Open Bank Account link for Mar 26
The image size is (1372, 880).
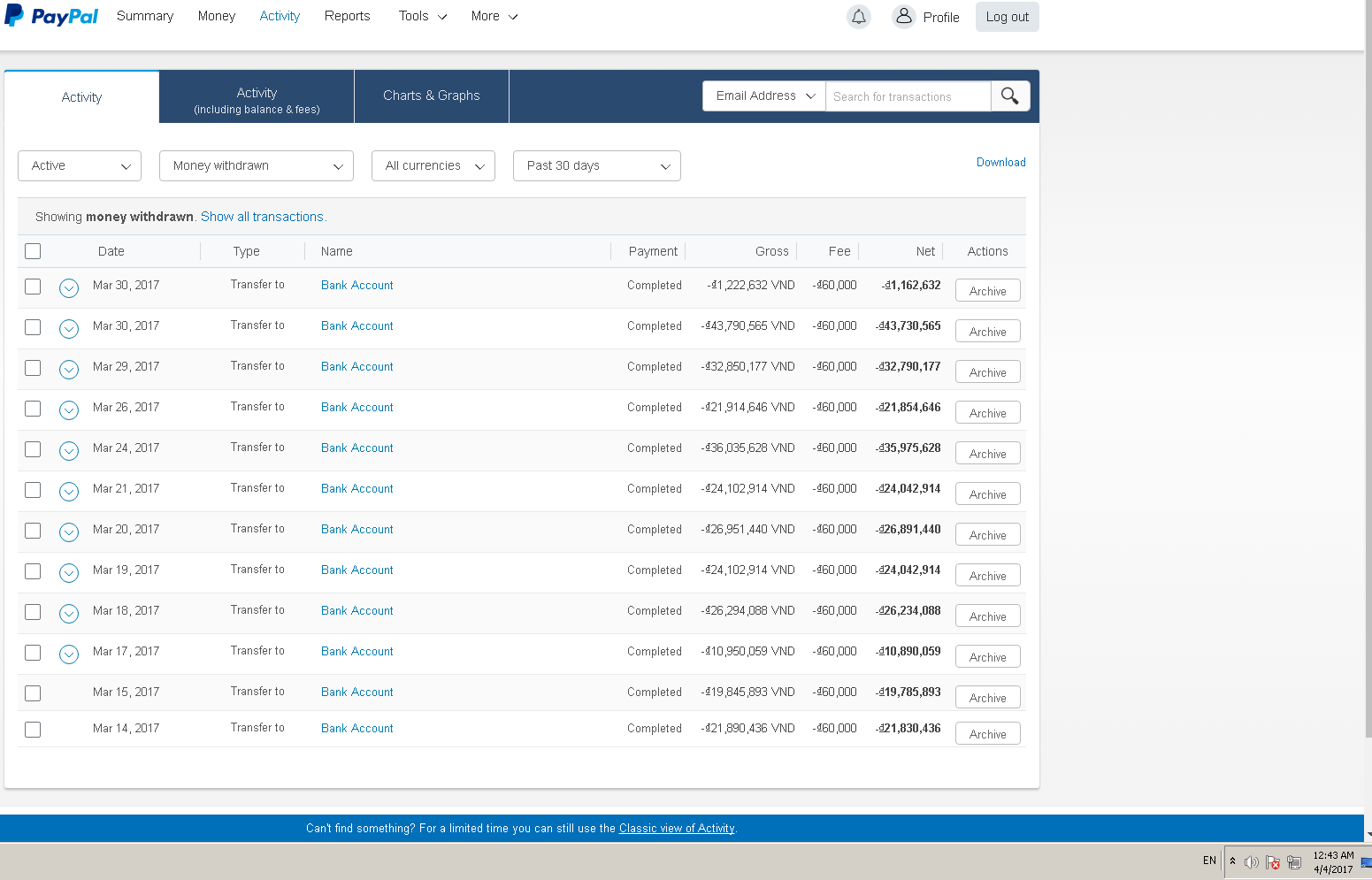click(x=357, y=407)
